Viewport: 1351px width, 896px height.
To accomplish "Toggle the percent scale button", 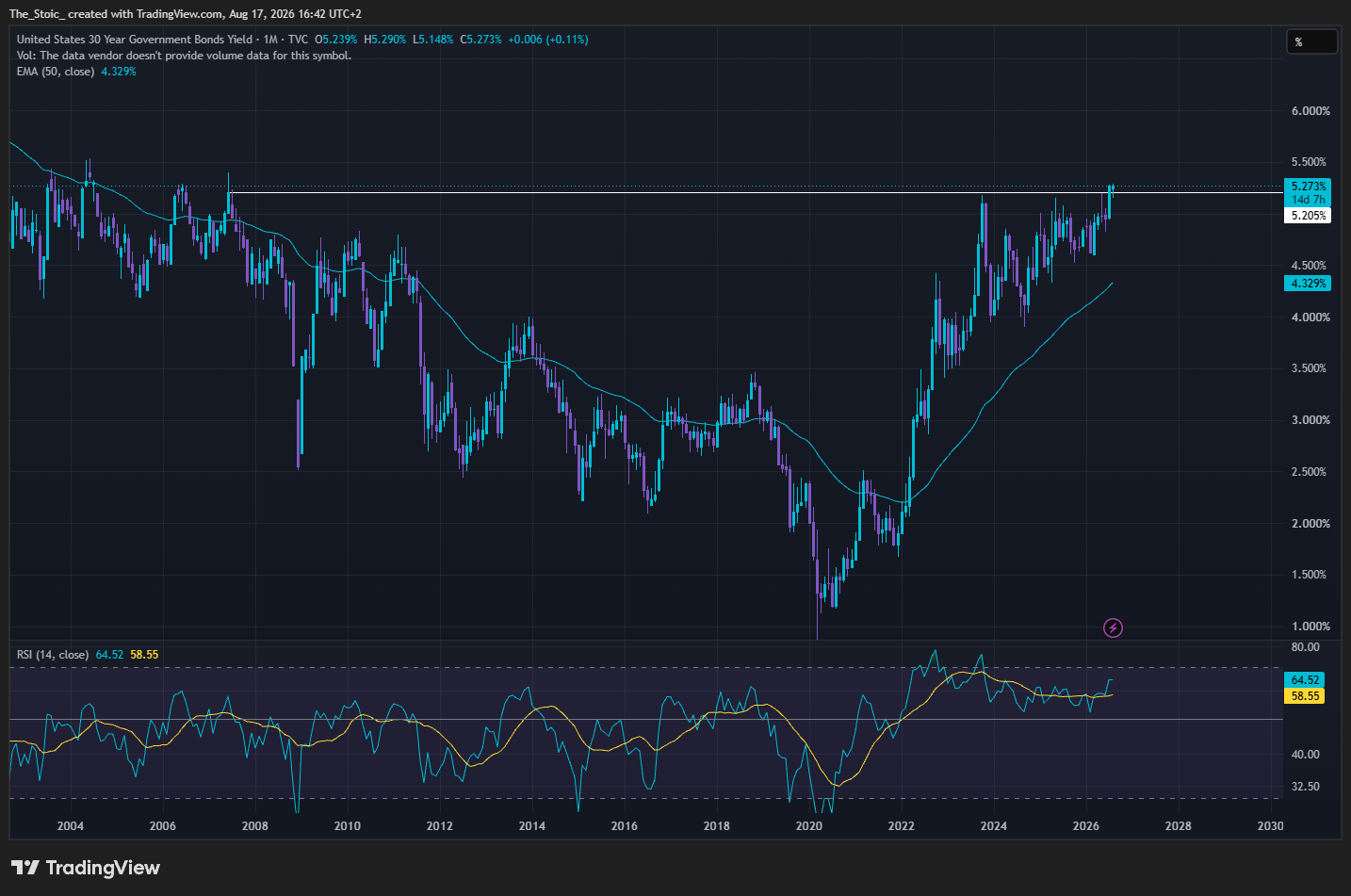I will point(1311,41).
